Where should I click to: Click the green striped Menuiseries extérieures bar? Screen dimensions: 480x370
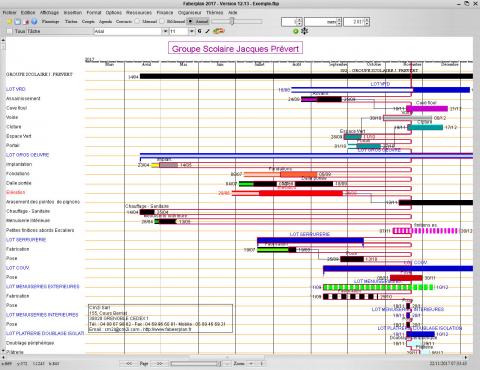click(x=378, y=287)
